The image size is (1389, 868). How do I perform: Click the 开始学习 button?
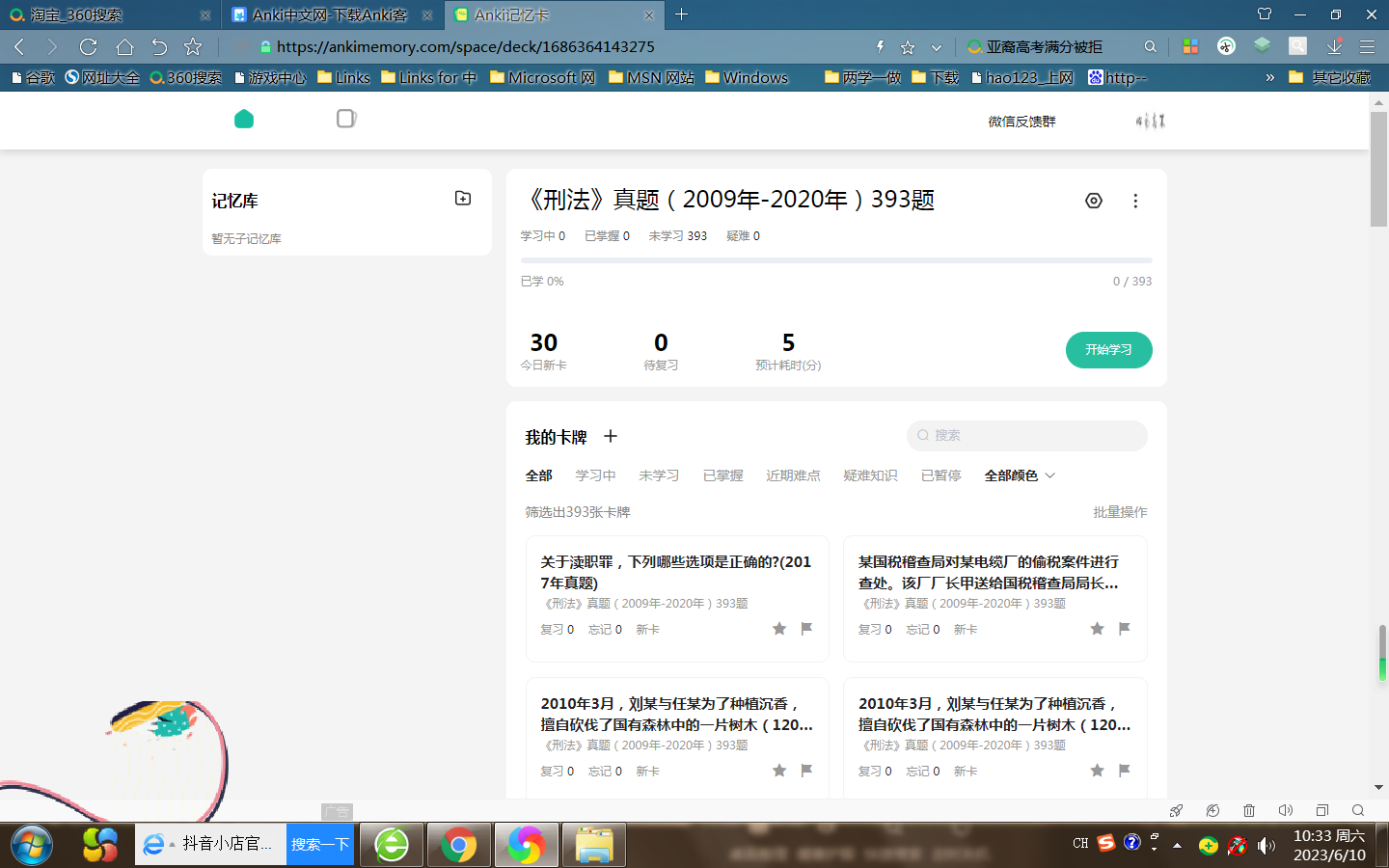click(x=1108, y=350)
